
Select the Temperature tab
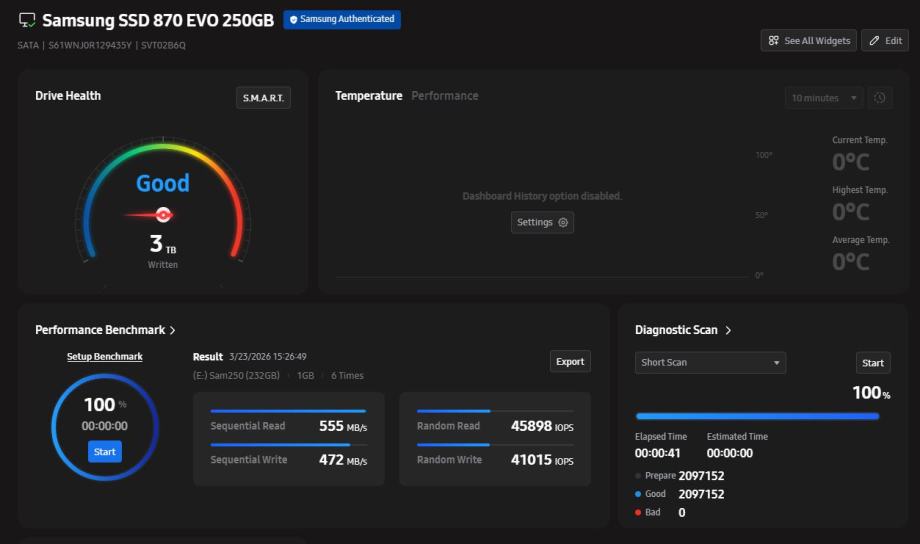[x=368, y=96]
